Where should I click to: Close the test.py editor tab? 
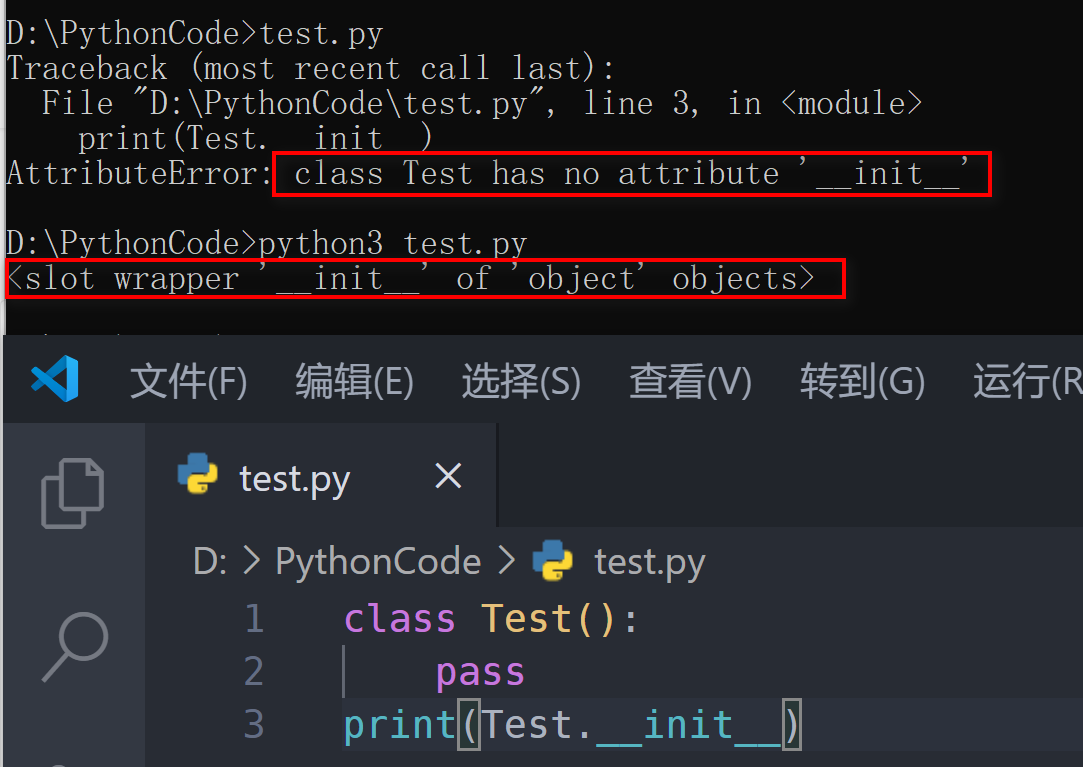449,476
